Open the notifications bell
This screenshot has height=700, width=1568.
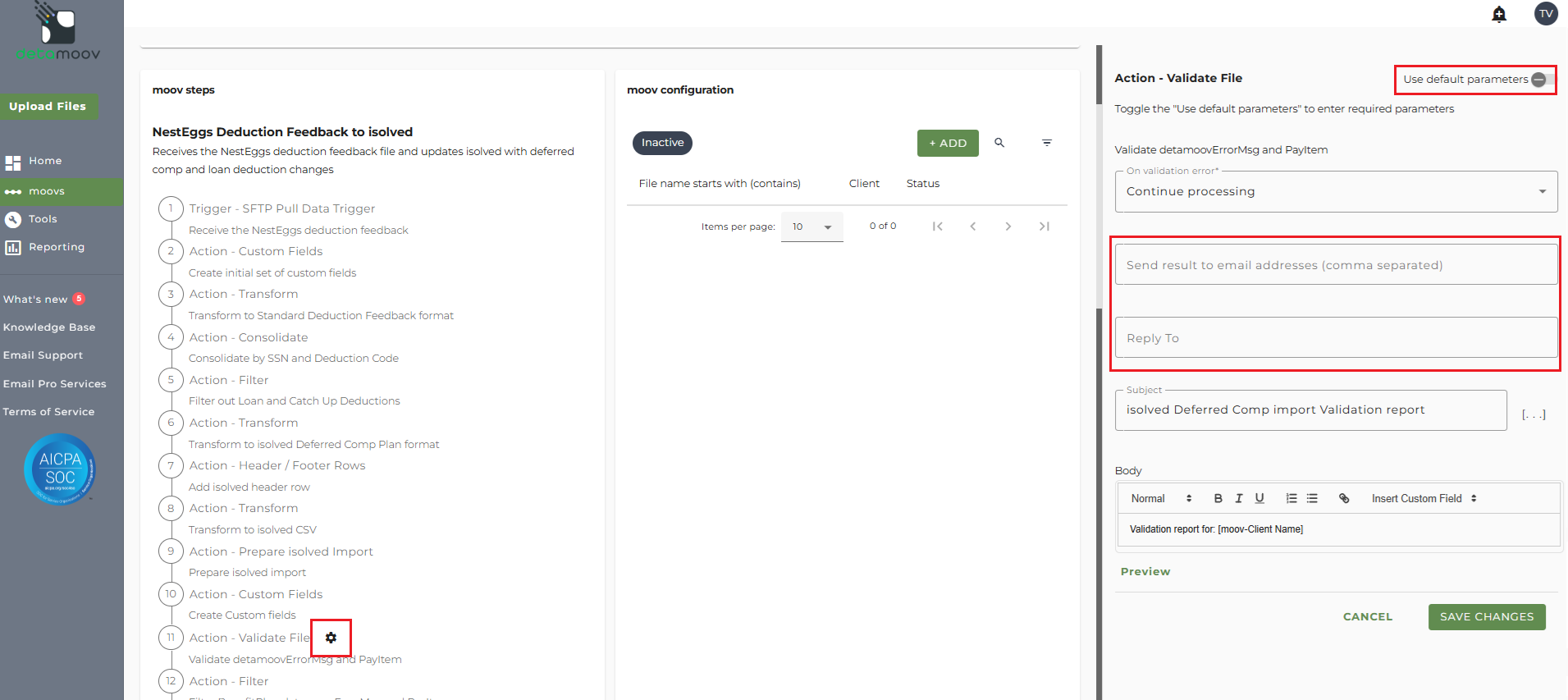tap(1499, 14)
